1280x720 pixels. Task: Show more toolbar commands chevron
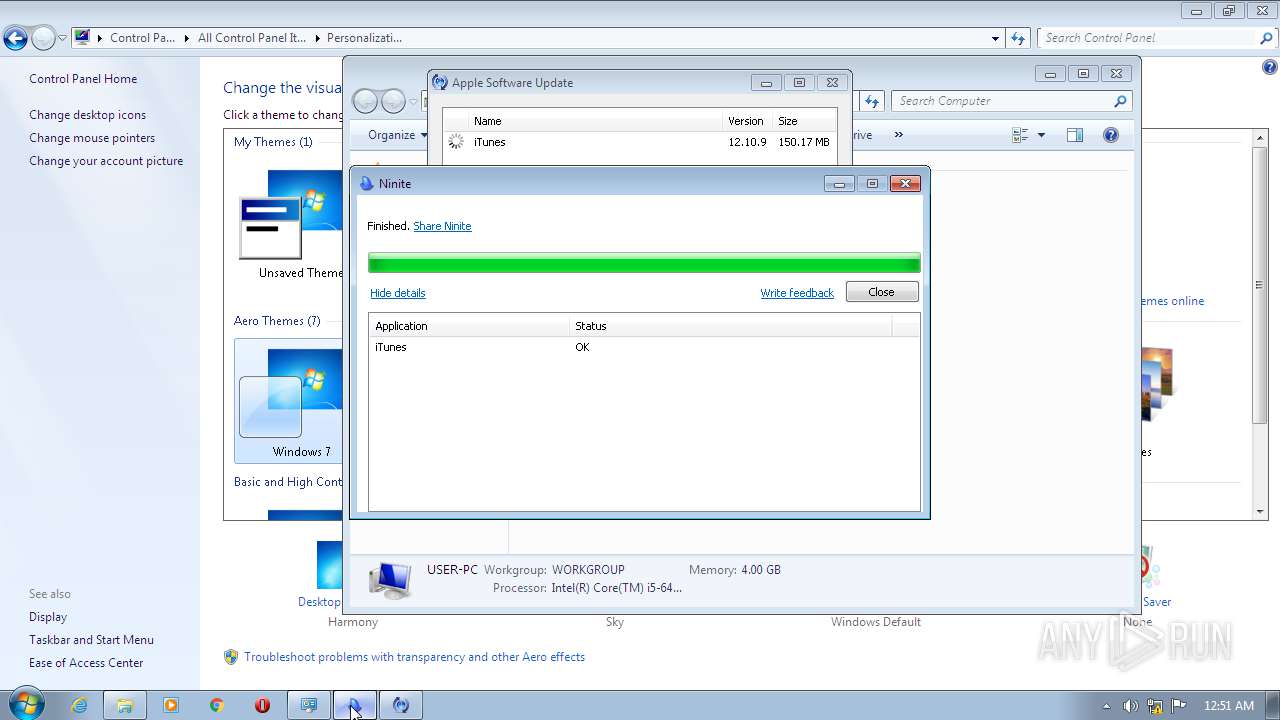tap(898, 135)
